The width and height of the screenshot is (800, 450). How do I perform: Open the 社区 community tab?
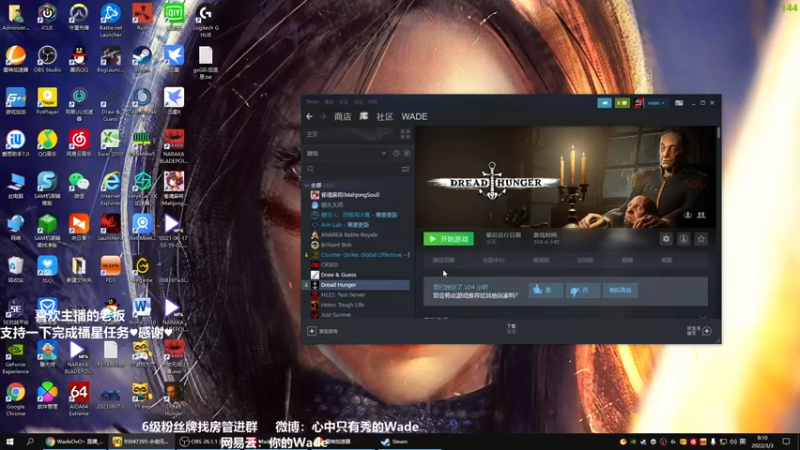[385, 117]
